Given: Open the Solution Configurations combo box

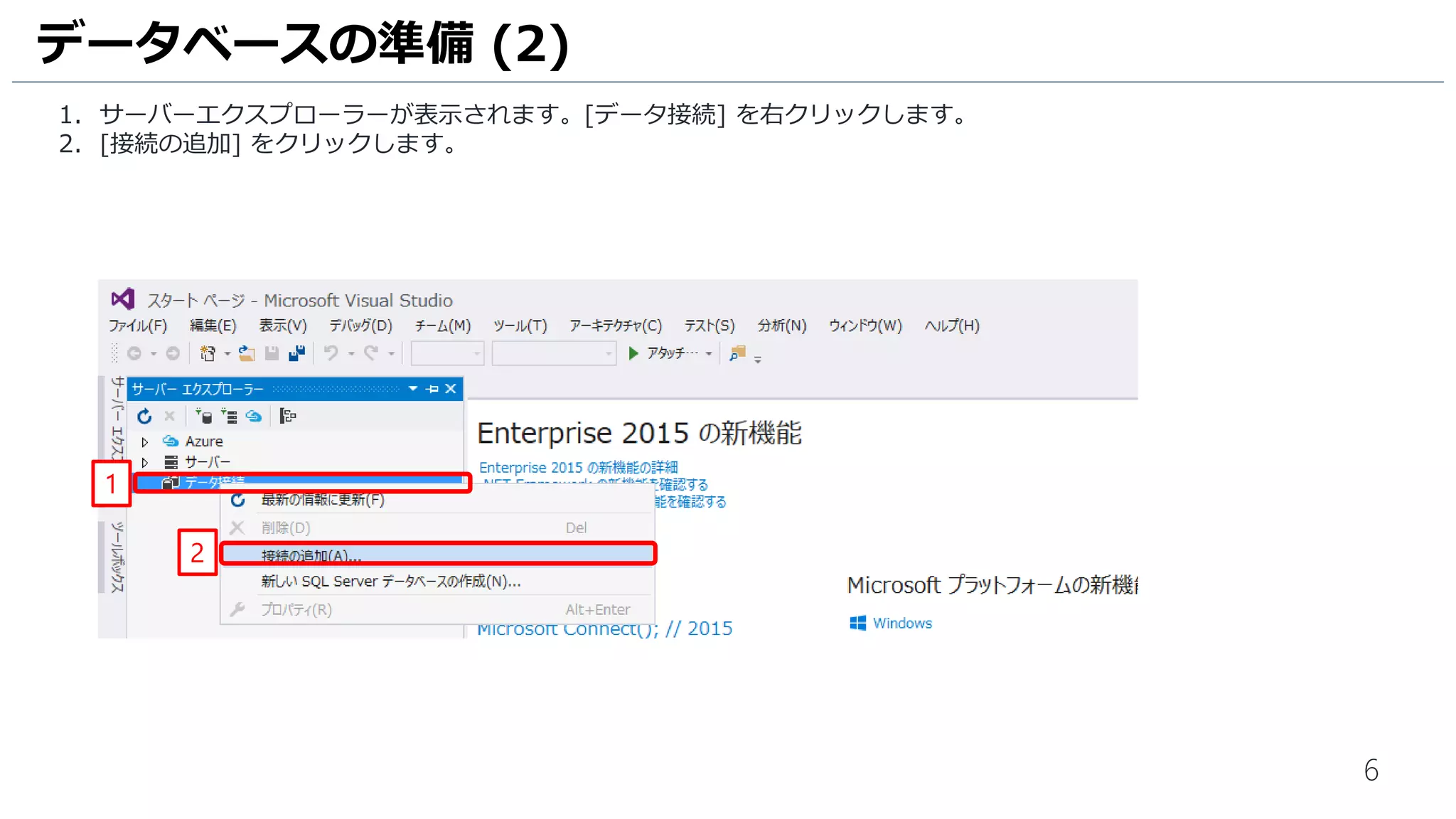Looking at the screenshot, I should pos(447,353).
